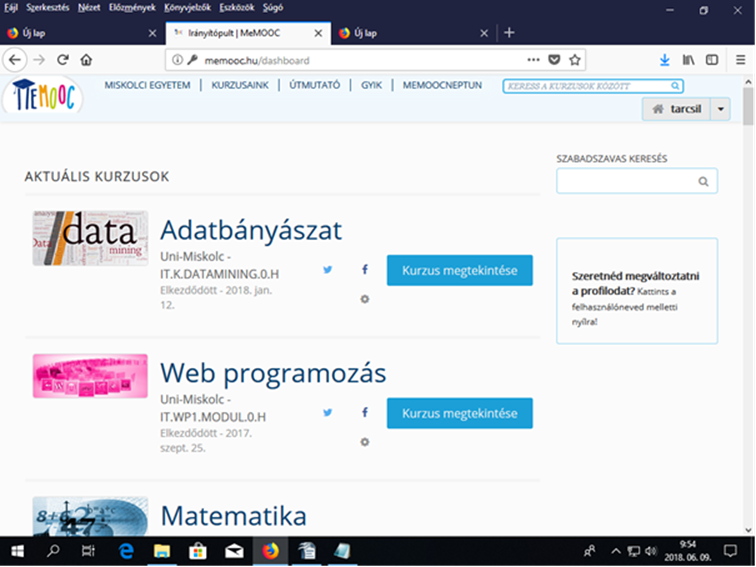Viewport: 756px width, 567px height.
Task: Open the Mail app from the taskbar
Action: (234, 551)
